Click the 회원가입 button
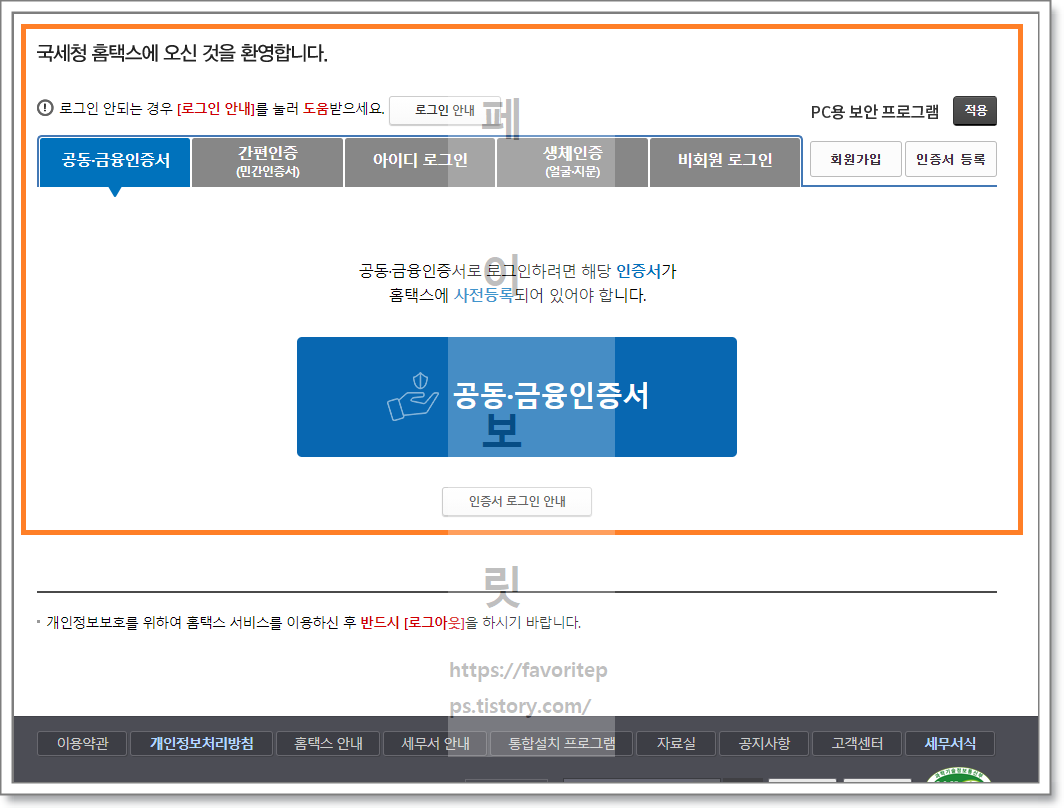 pyautogui.click(x=856, y=159)
